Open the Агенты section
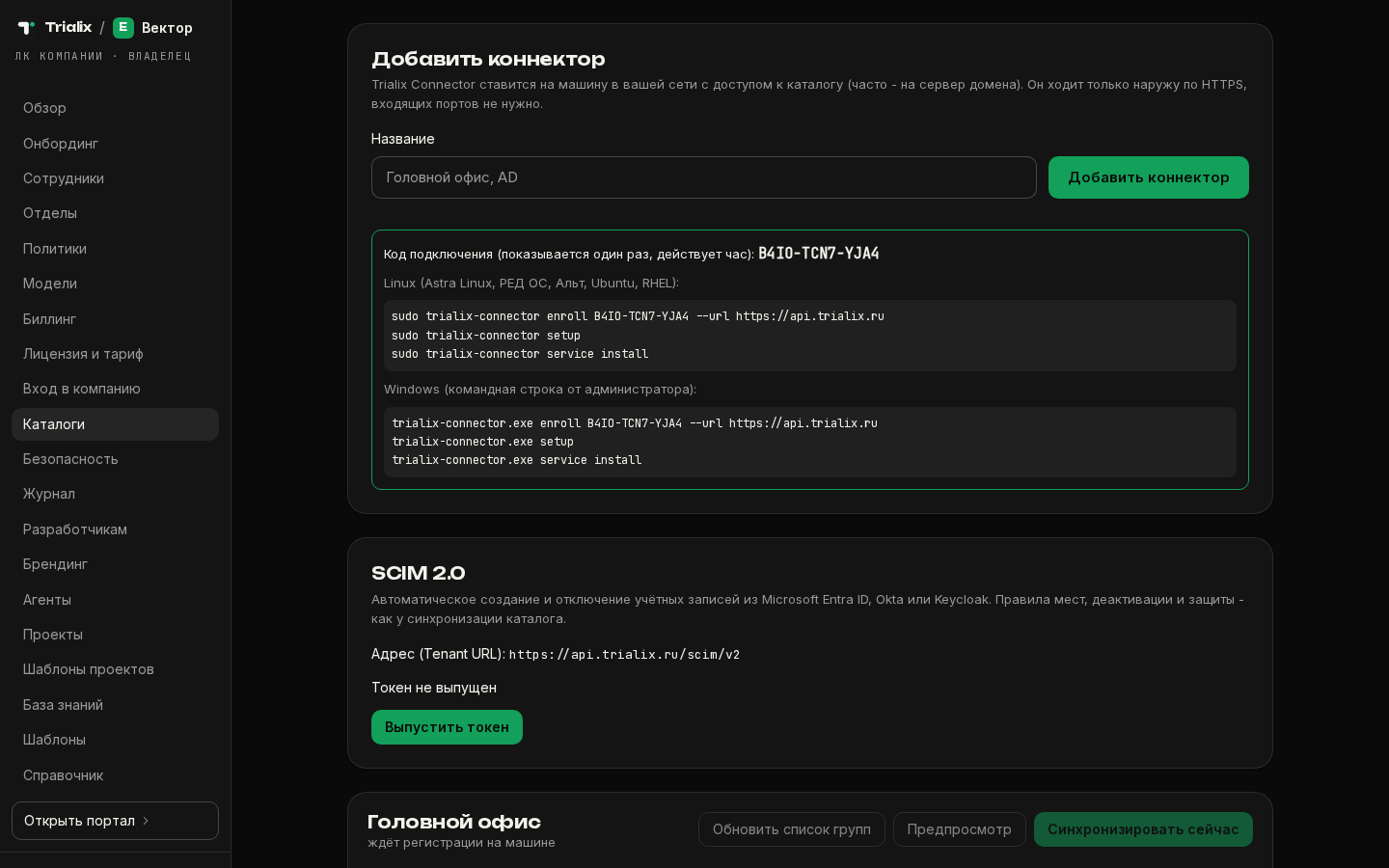This screenshot has width=1389, height=868. click(115, 600)
